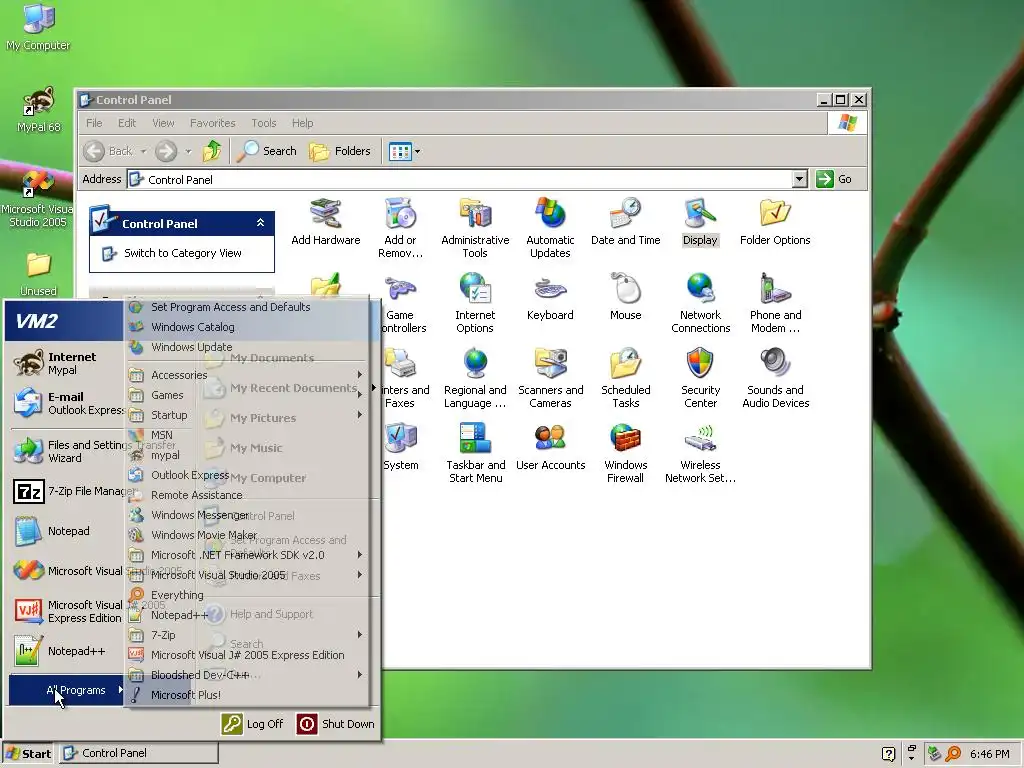Open Sounds and Audio Devices
The height and width of the screenshot is (768, 1024).
click(x=775, y=379)
